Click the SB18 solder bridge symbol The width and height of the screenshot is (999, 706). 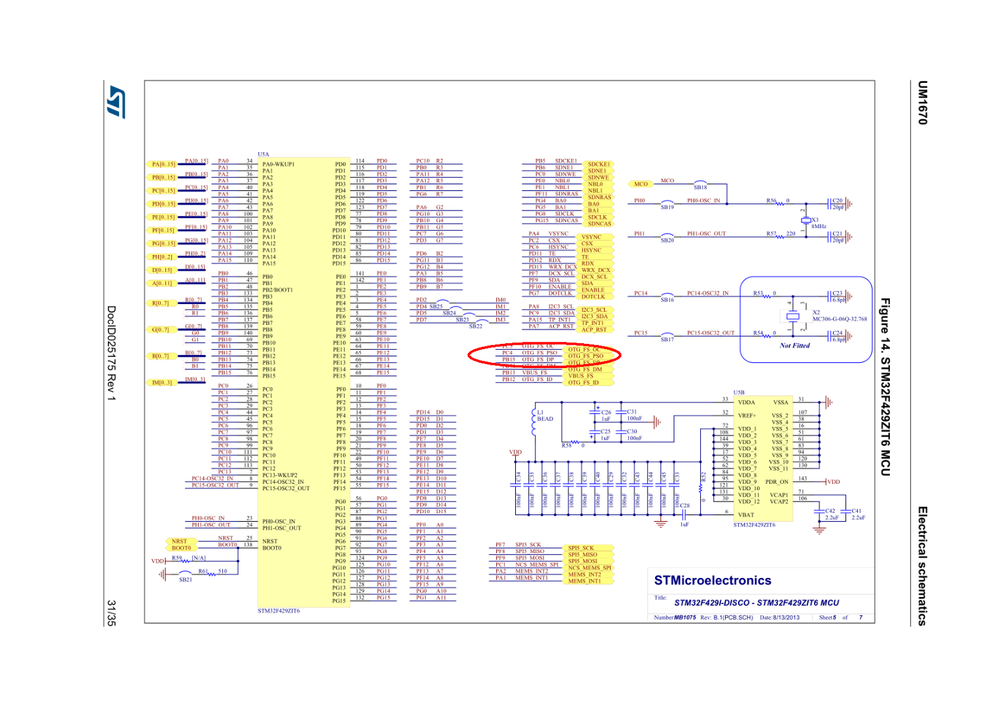pyautogui.click(x=700, y=184)
